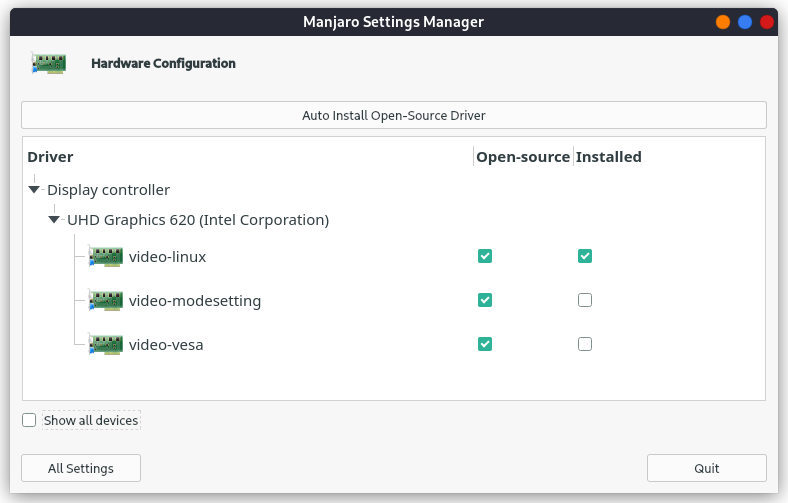The image size is (788, 503).
Task: Click the video-modesetting driver card icon
Action: [106, 300]
